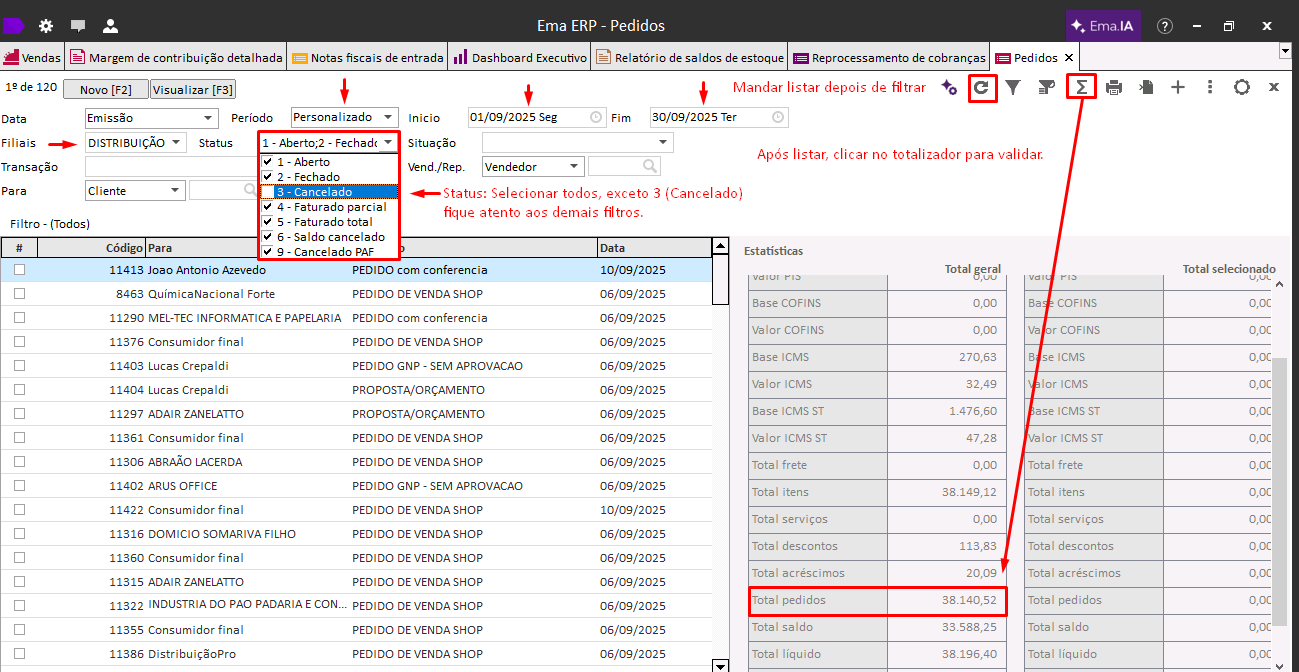Open the Filiais DISTRIBUIÇÃO dropdown
Viewport: 1299px width, 672px height.
coord(176,143)
